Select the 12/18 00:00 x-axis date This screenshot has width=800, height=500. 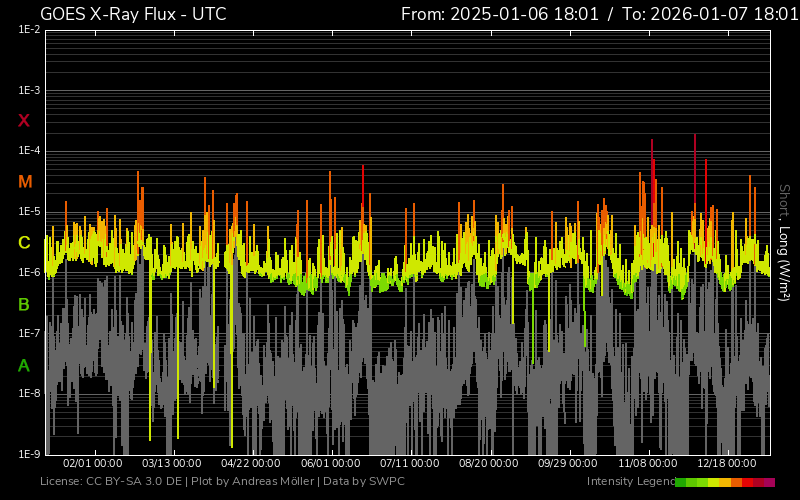coord(726,464)
